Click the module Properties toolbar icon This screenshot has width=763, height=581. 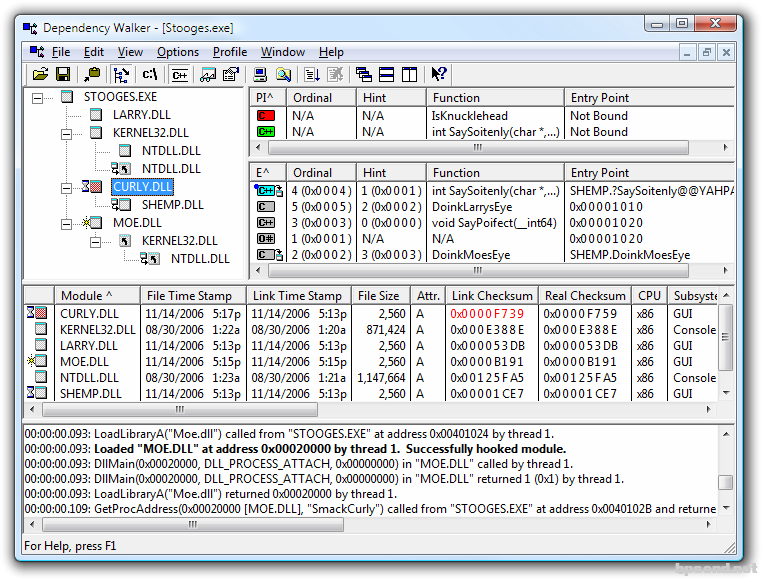pyautogui.click(x=231, y=74)
